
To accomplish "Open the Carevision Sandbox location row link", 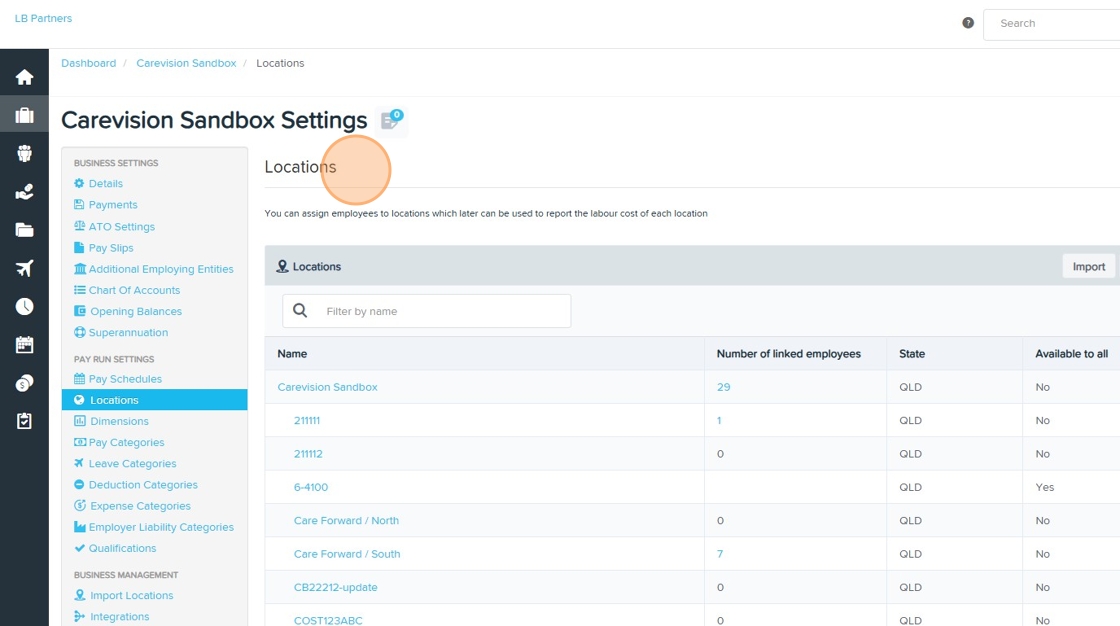I will pos(327,387).
